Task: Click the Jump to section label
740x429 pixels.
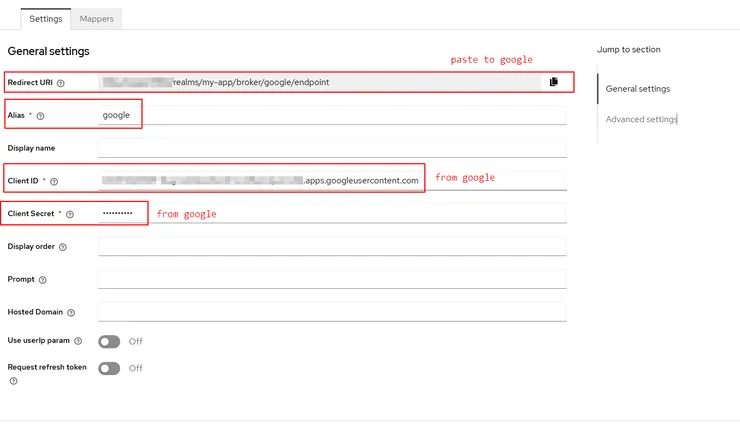Action: point(629,50)
